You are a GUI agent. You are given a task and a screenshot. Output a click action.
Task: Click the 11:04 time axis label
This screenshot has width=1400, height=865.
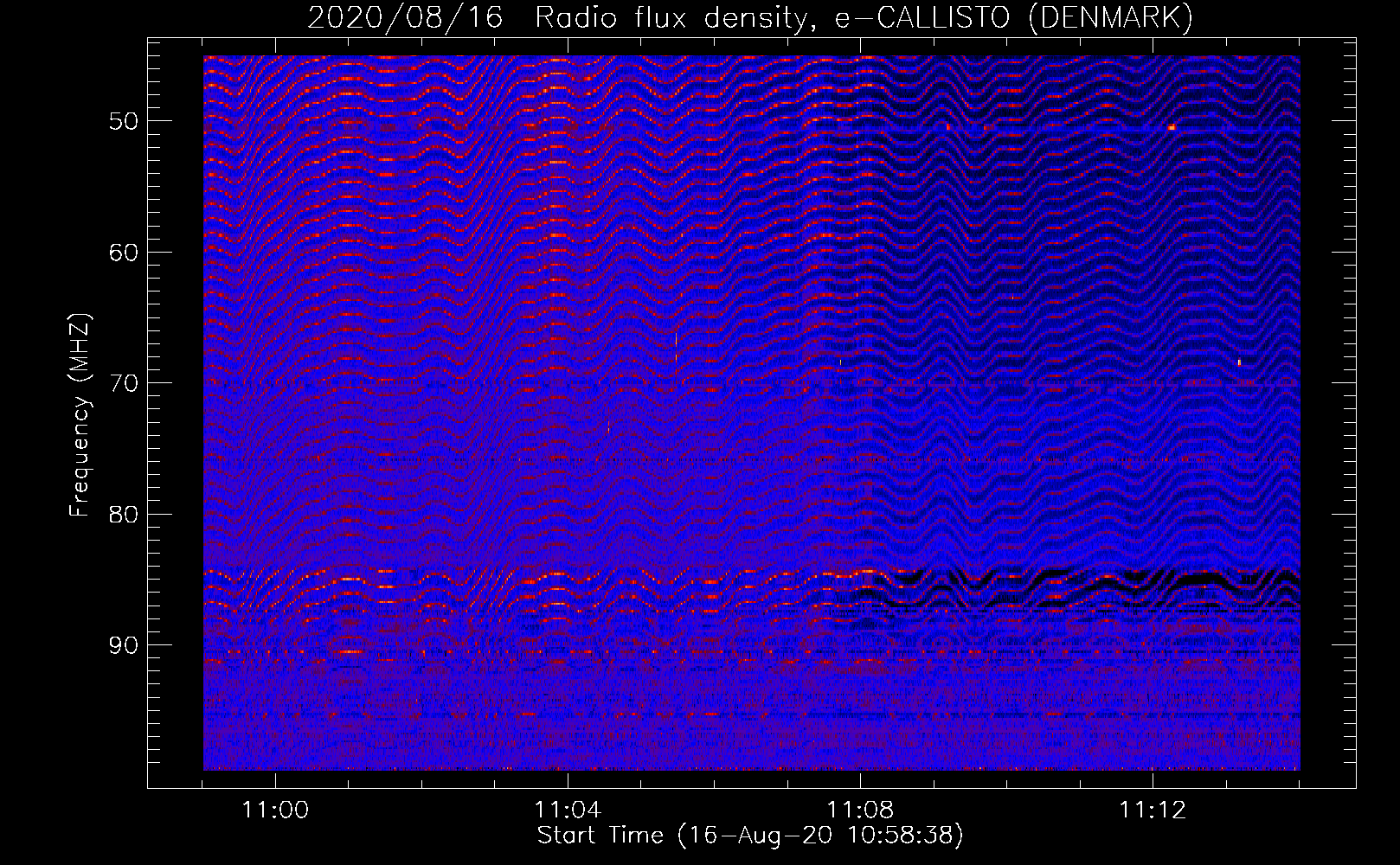pos(568,811)
